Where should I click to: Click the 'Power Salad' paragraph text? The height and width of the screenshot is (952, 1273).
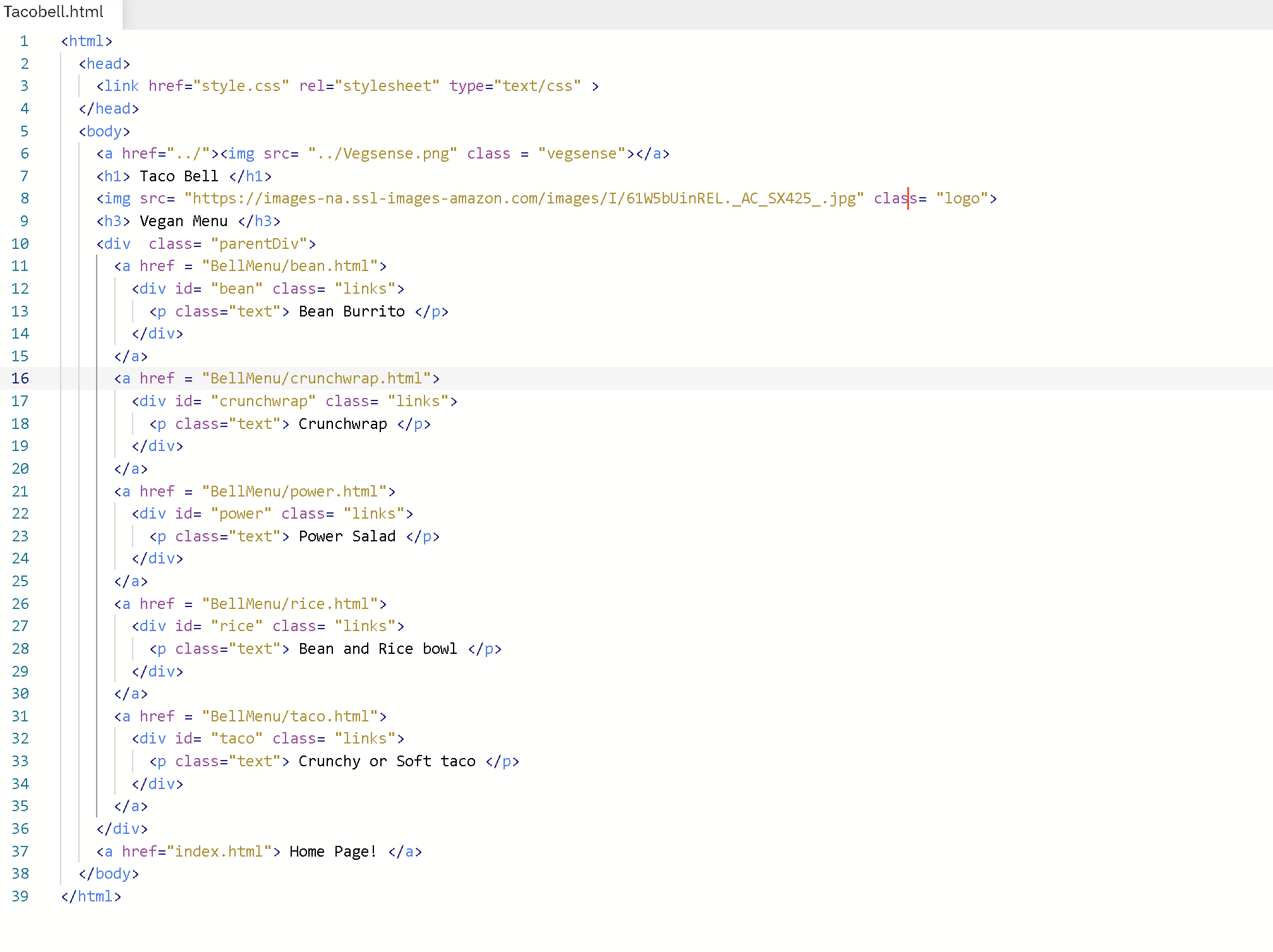[347, 536]
